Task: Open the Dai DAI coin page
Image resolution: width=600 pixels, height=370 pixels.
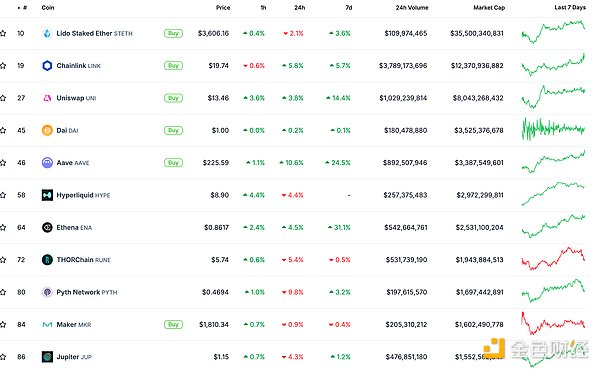Action: [x=67, y=130]
